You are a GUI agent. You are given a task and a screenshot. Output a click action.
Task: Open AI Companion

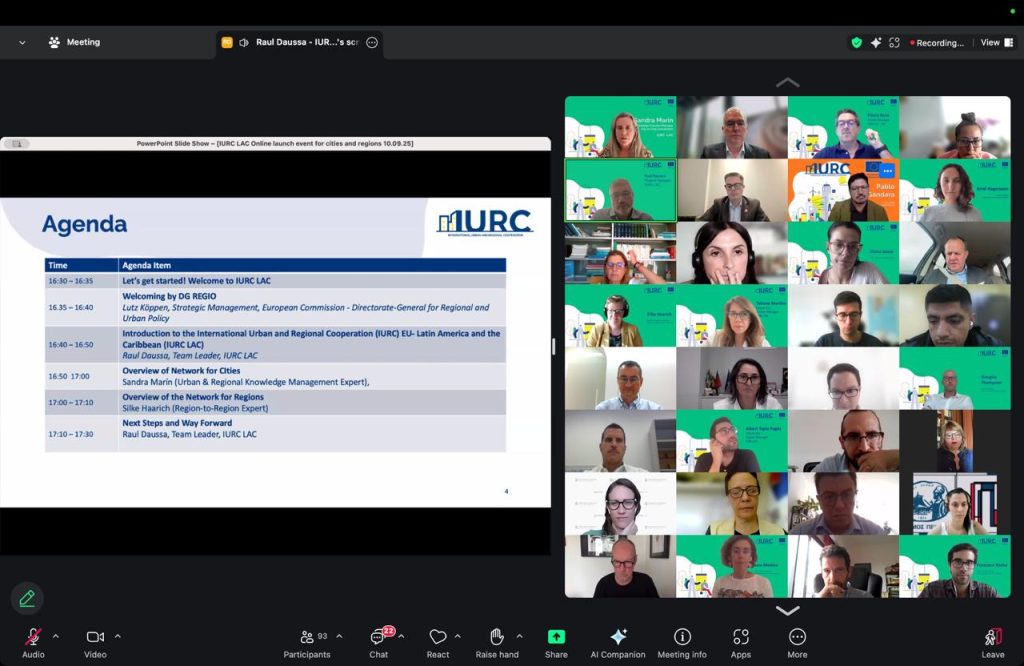(x=618, y=641)
